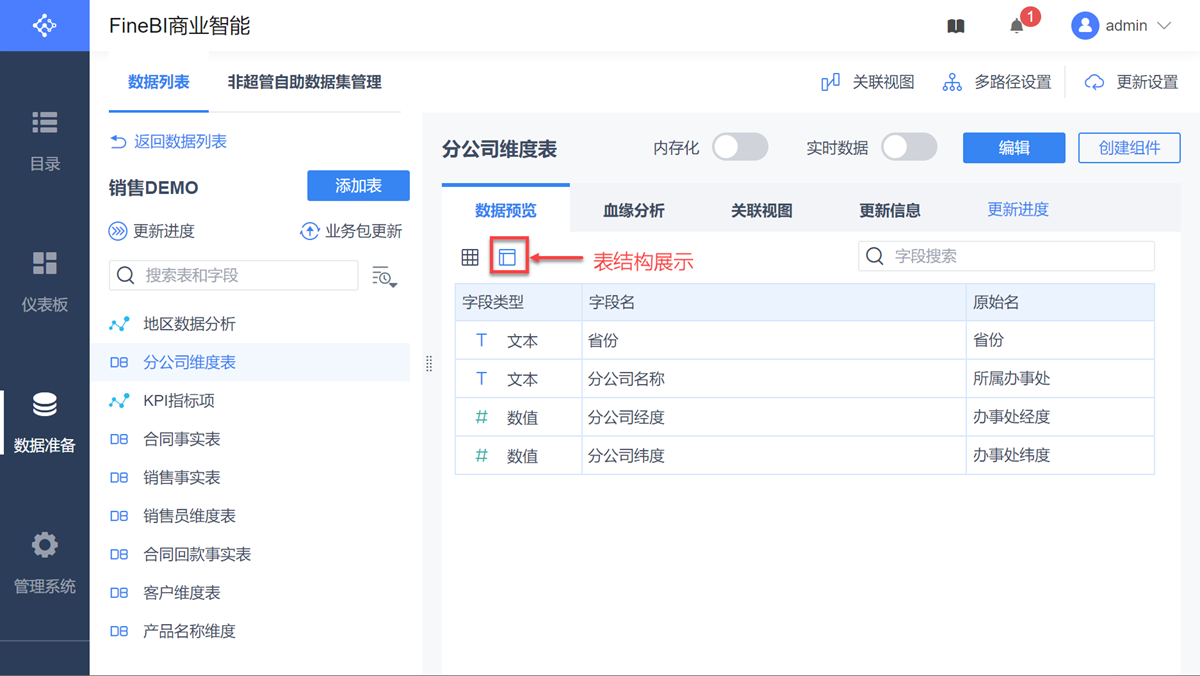Switch to table structure view icon
The image size is (1200, 676).
[x=507, y=258]
